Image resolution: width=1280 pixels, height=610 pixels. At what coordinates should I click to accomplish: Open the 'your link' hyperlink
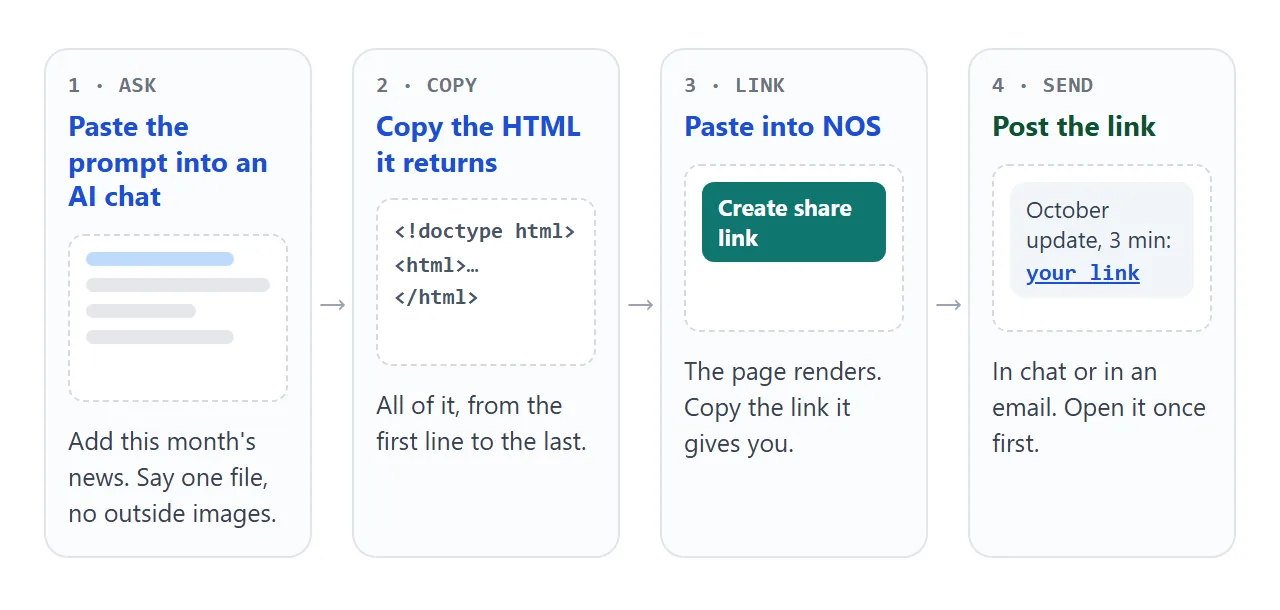click(1083, 273)
